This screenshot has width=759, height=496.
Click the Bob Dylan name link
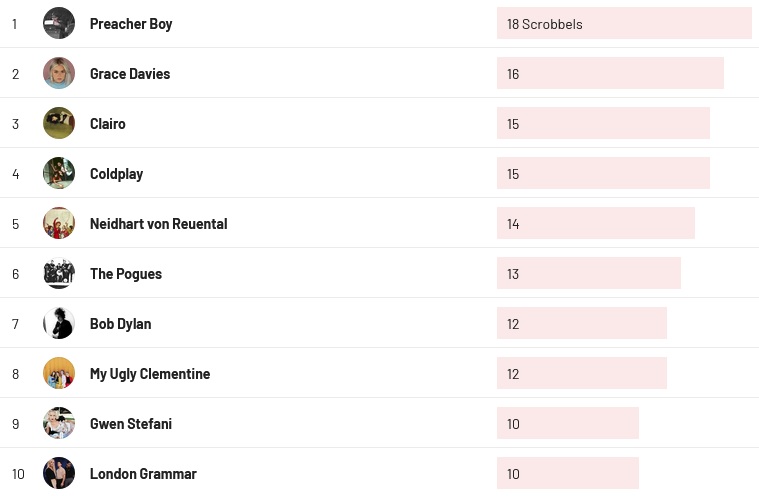click(x=121, y=324)
